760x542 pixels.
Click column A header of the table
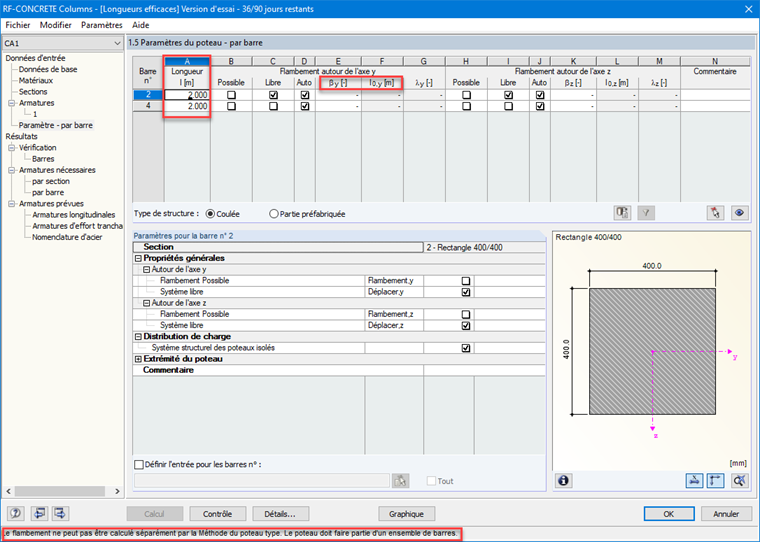click(187, 61)
